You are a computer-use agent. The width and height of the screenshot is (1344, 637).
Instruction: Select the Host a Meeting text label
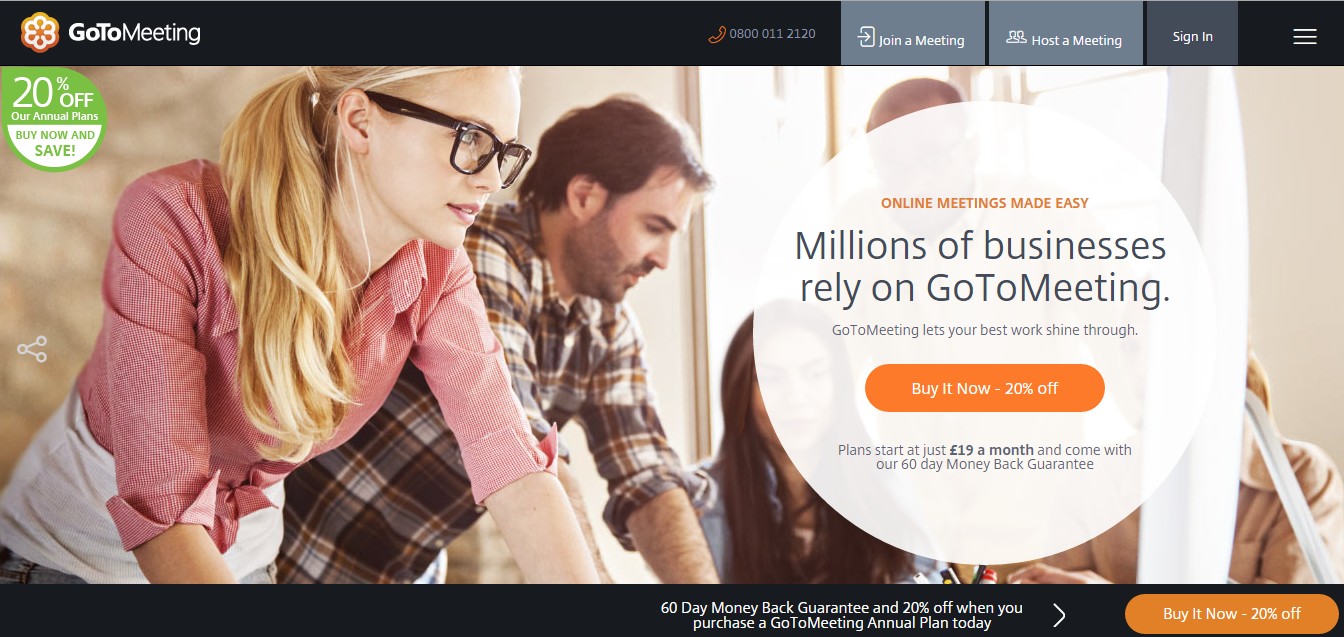1076,41
